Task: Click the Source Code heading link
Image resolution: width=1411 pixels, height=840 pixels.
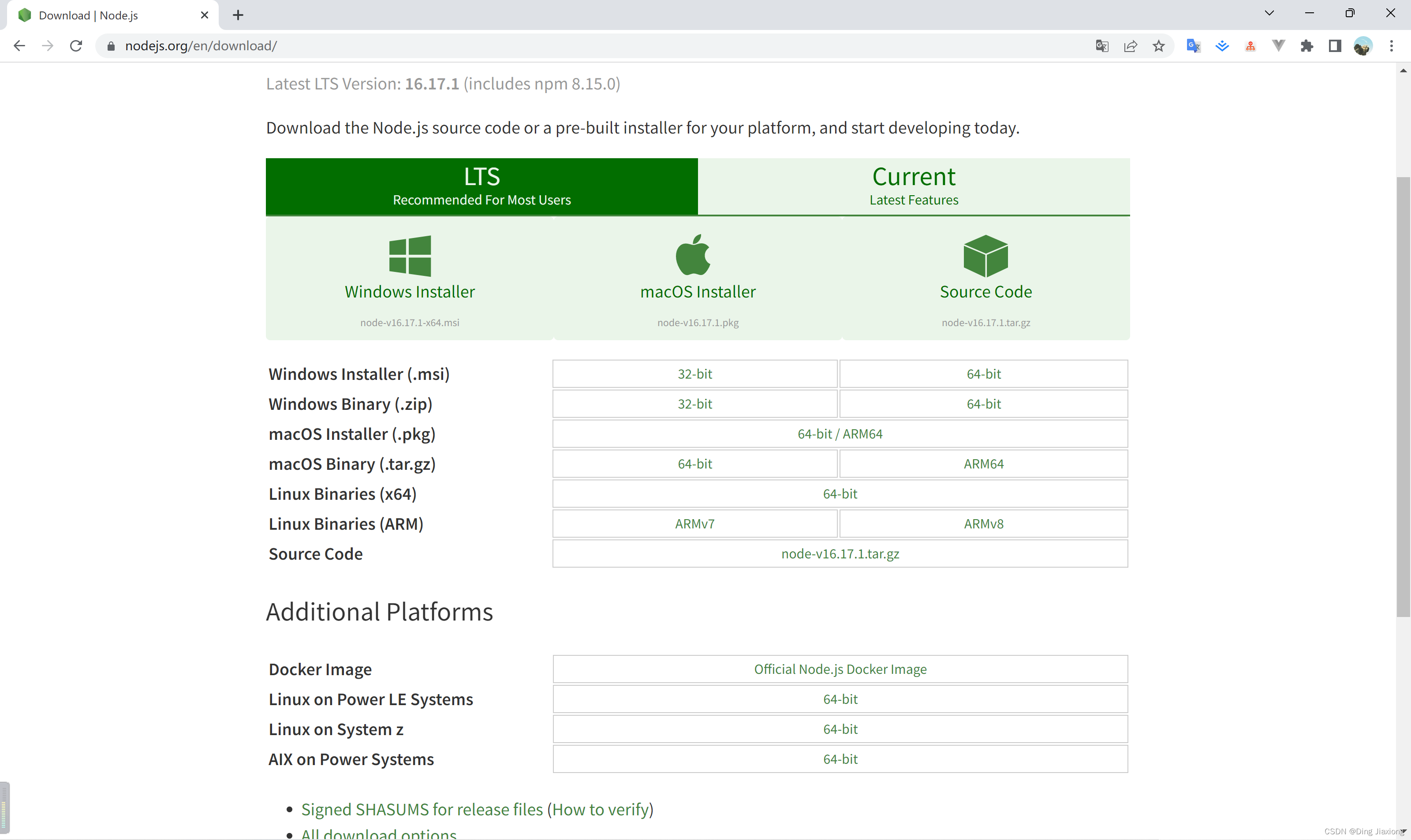Action: (x=986, y=291)
